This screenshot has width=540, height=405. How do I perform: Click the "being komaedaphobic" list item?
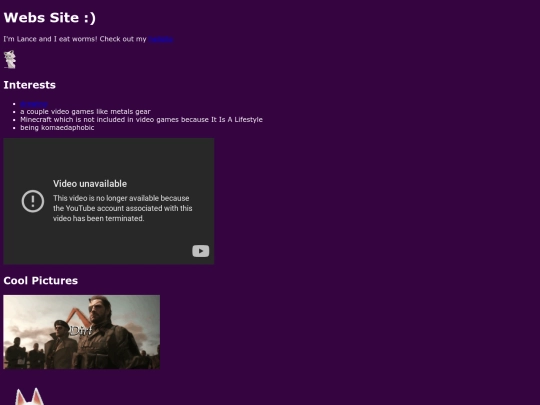click(57, 127)
